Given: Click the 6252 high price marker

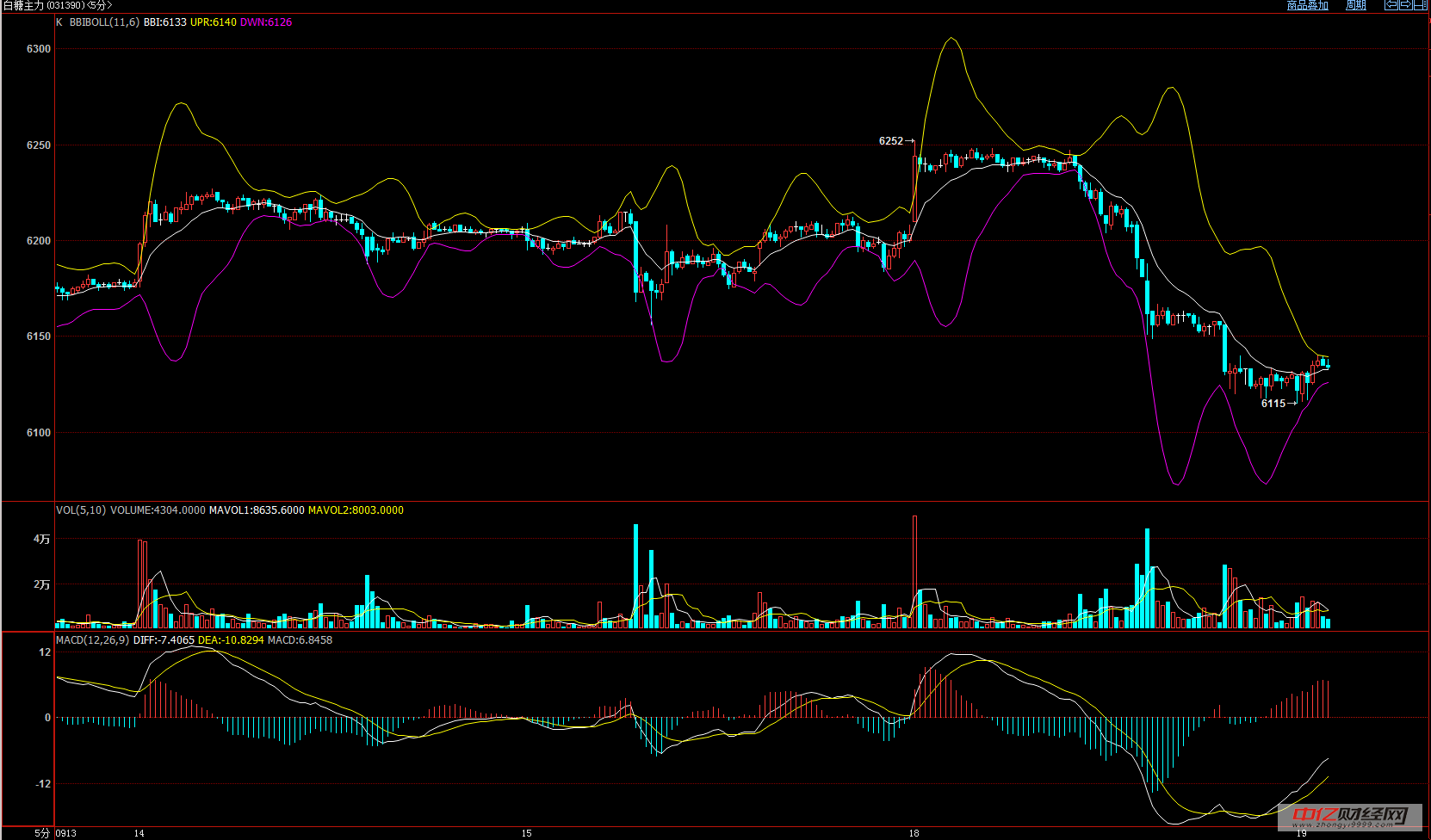Looking at the screenshot, I should coord(891,141).
